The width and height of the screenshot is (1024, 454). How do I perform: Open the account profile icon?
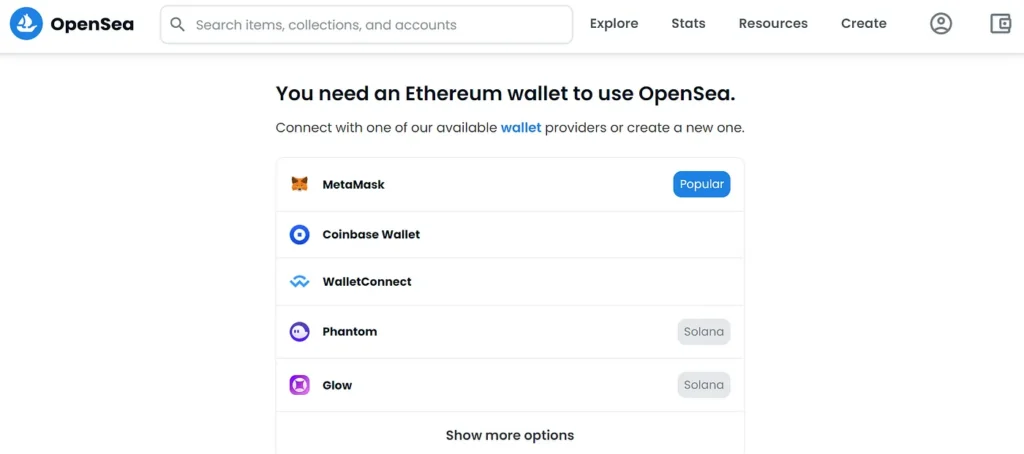coord(940,24)
